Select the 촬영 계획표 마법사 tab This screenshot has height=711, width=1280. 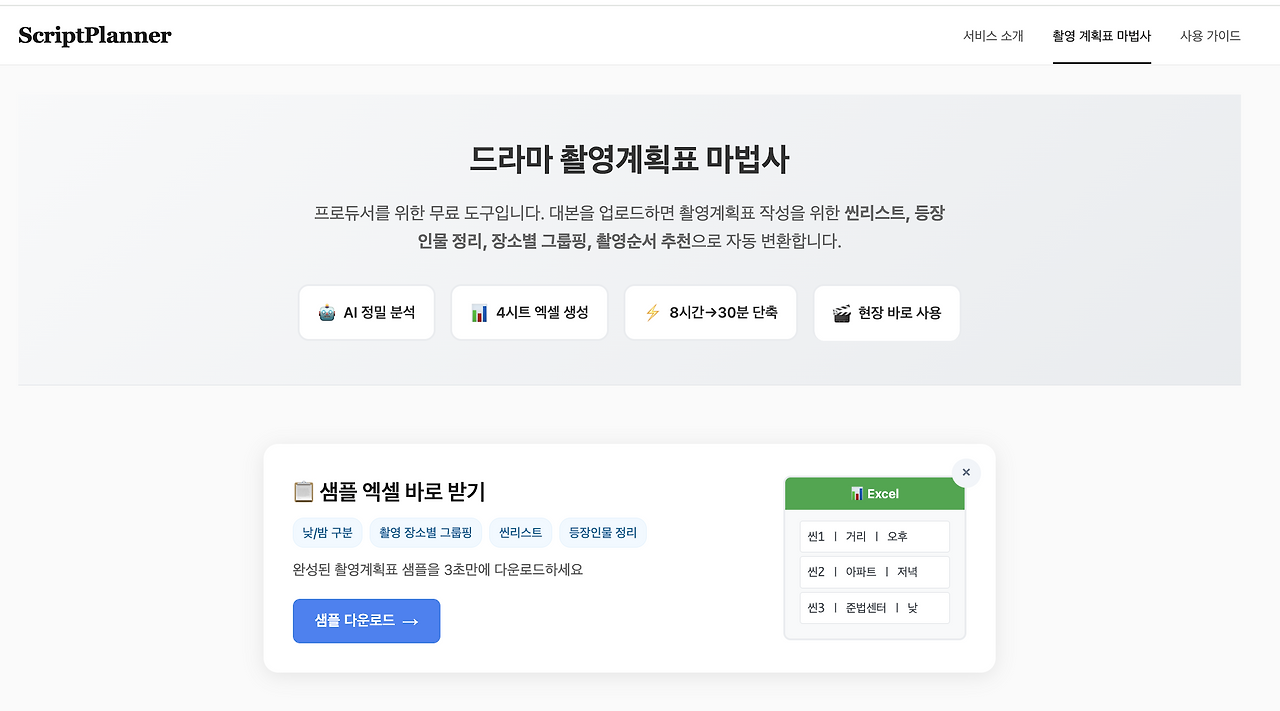click(x=1101, y=35)
